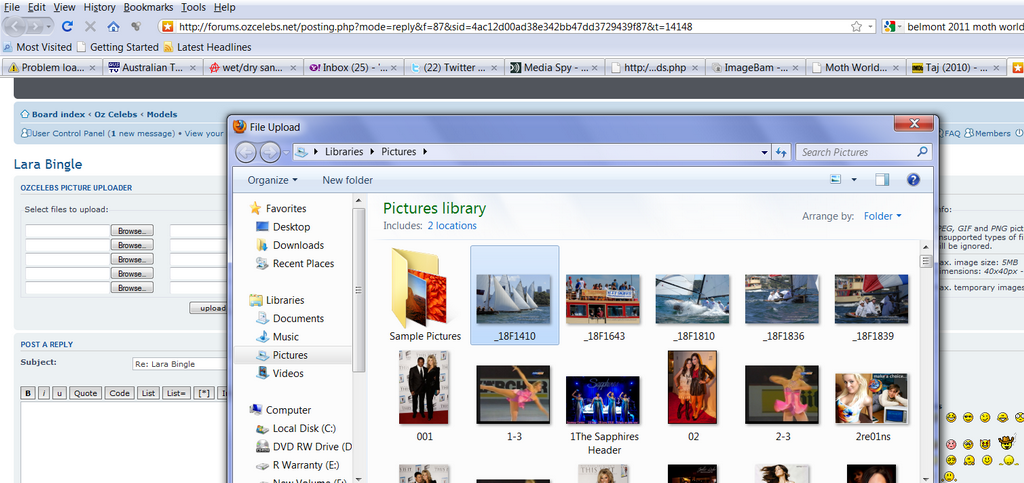The height and width of the screenshot is (483, 1024).
Task: Toggle bold with the B formatting button
Action: pos(29,393)
